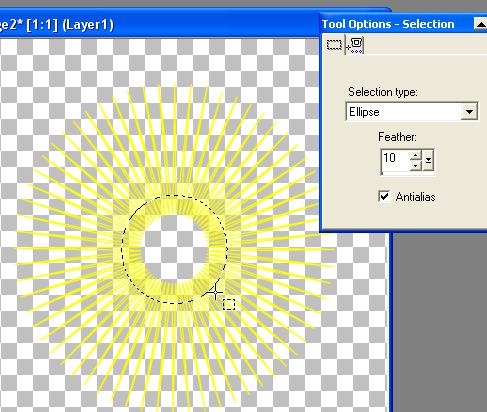The height and width of the screenshot is (412, 487).
Task: Decrease the Feather value with the down arrow
Action: (415, 165)
